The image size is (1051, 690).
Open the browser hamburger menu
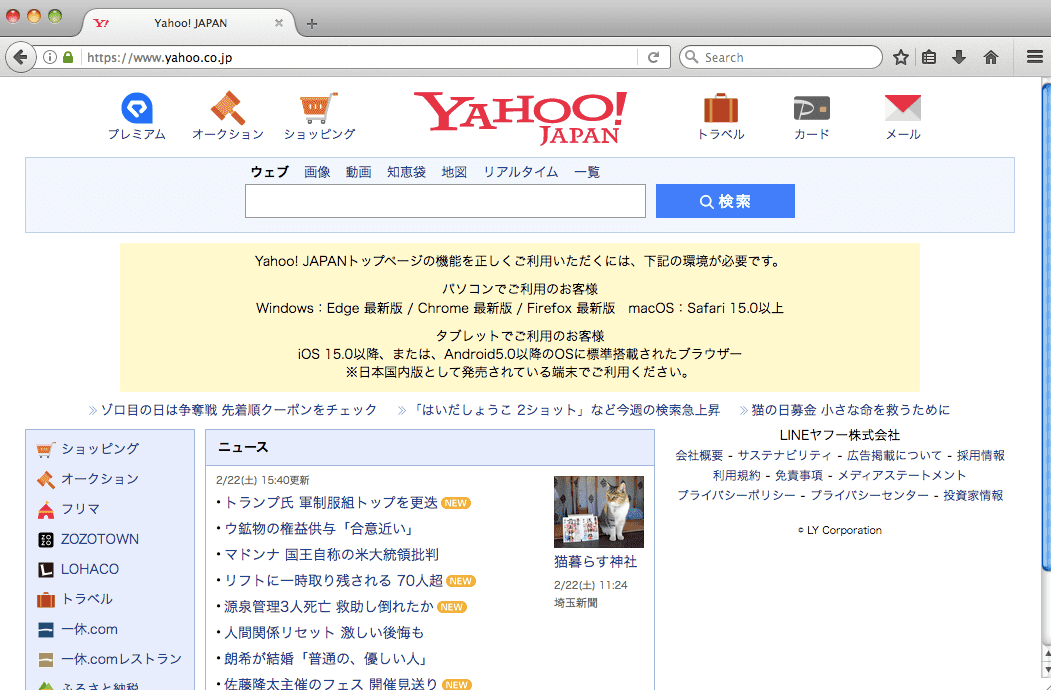[1035, 57]
